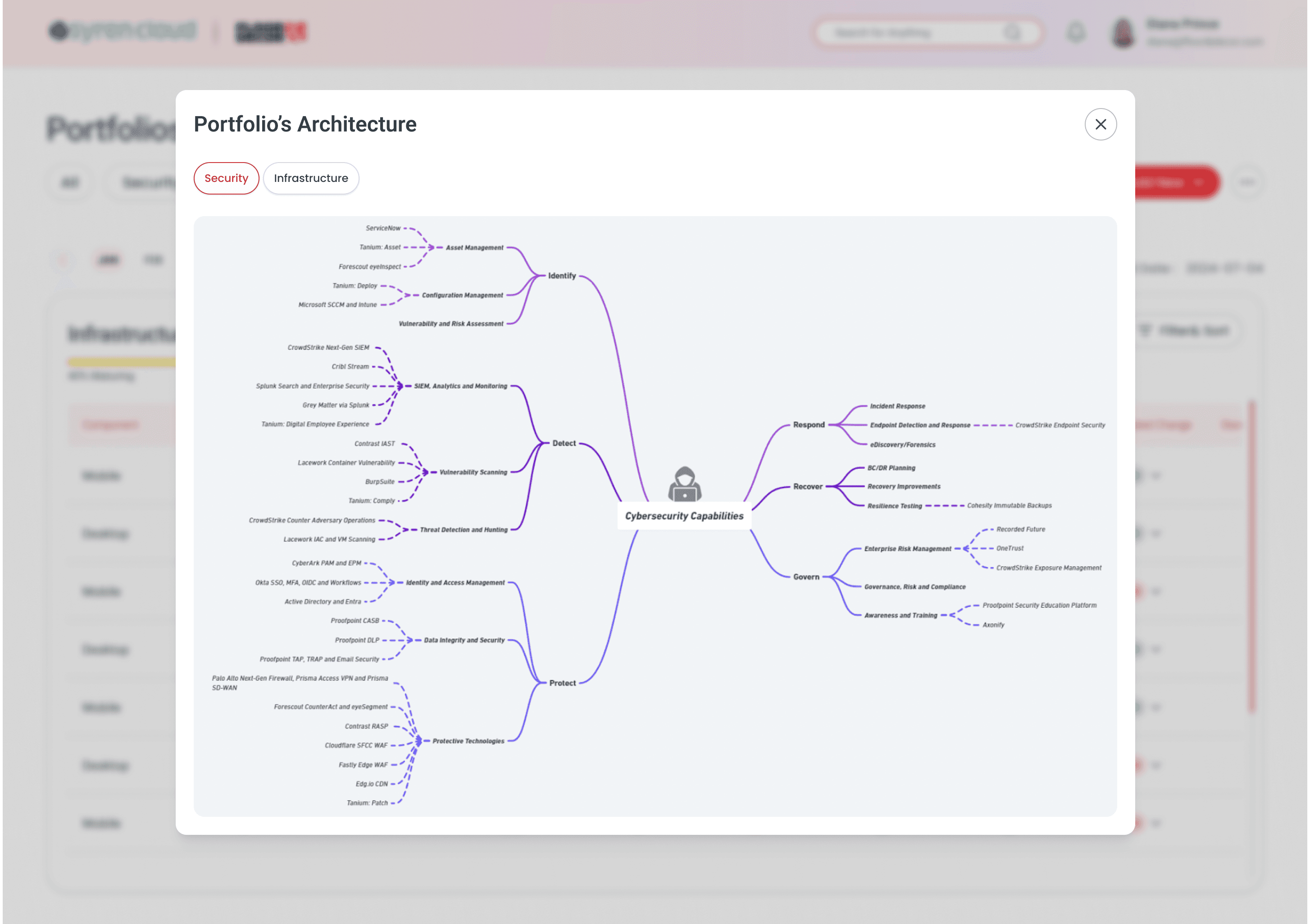Select the Incident Response node
The image size is (1310, 924).
897,406
